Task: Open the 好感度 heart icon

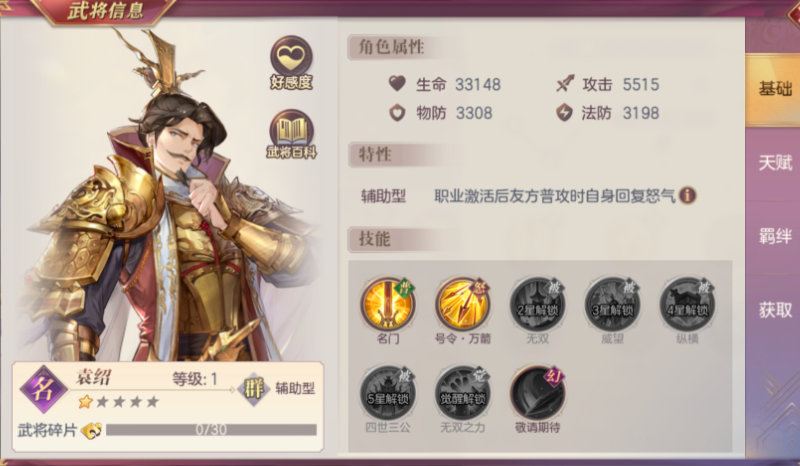Action: click(291, 63)
